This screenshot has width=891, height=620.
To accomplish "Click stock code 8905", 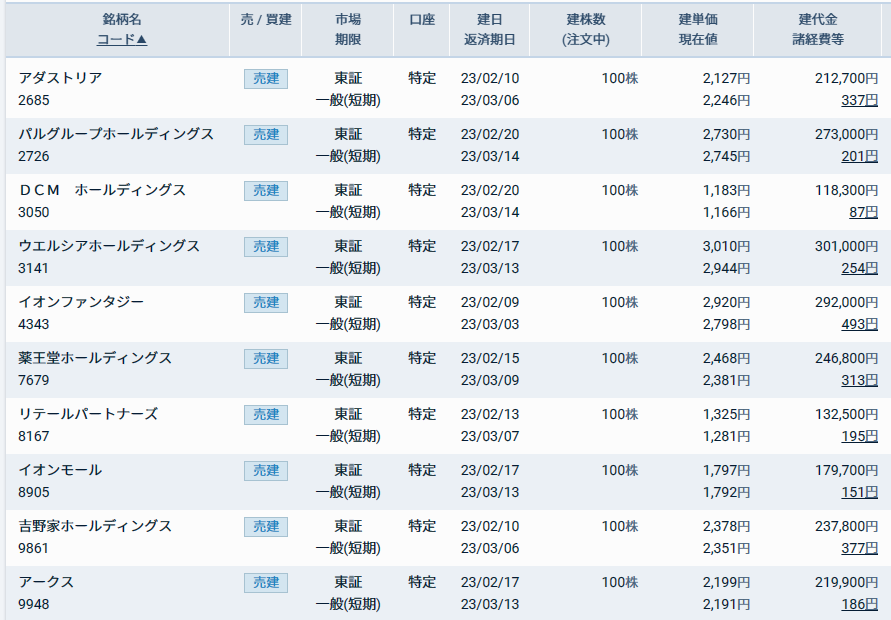I will pyautogui.click(x=34, y=492).
